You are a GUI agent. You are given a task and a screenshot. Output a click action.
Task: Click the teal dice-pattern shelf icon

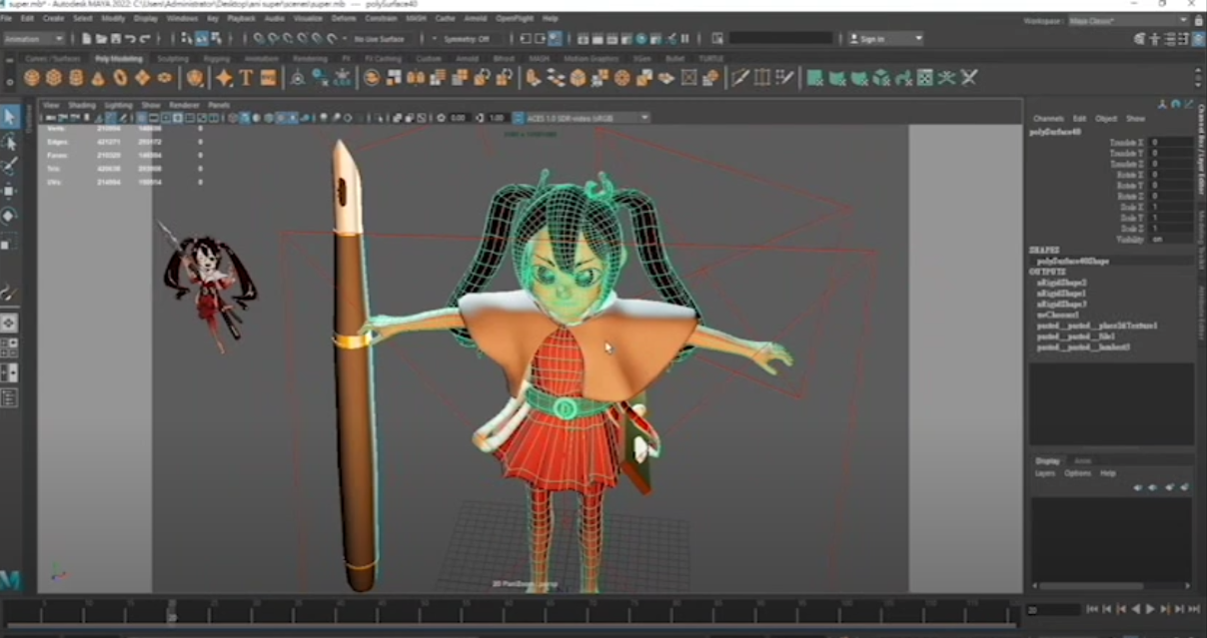tap(925, 78)
